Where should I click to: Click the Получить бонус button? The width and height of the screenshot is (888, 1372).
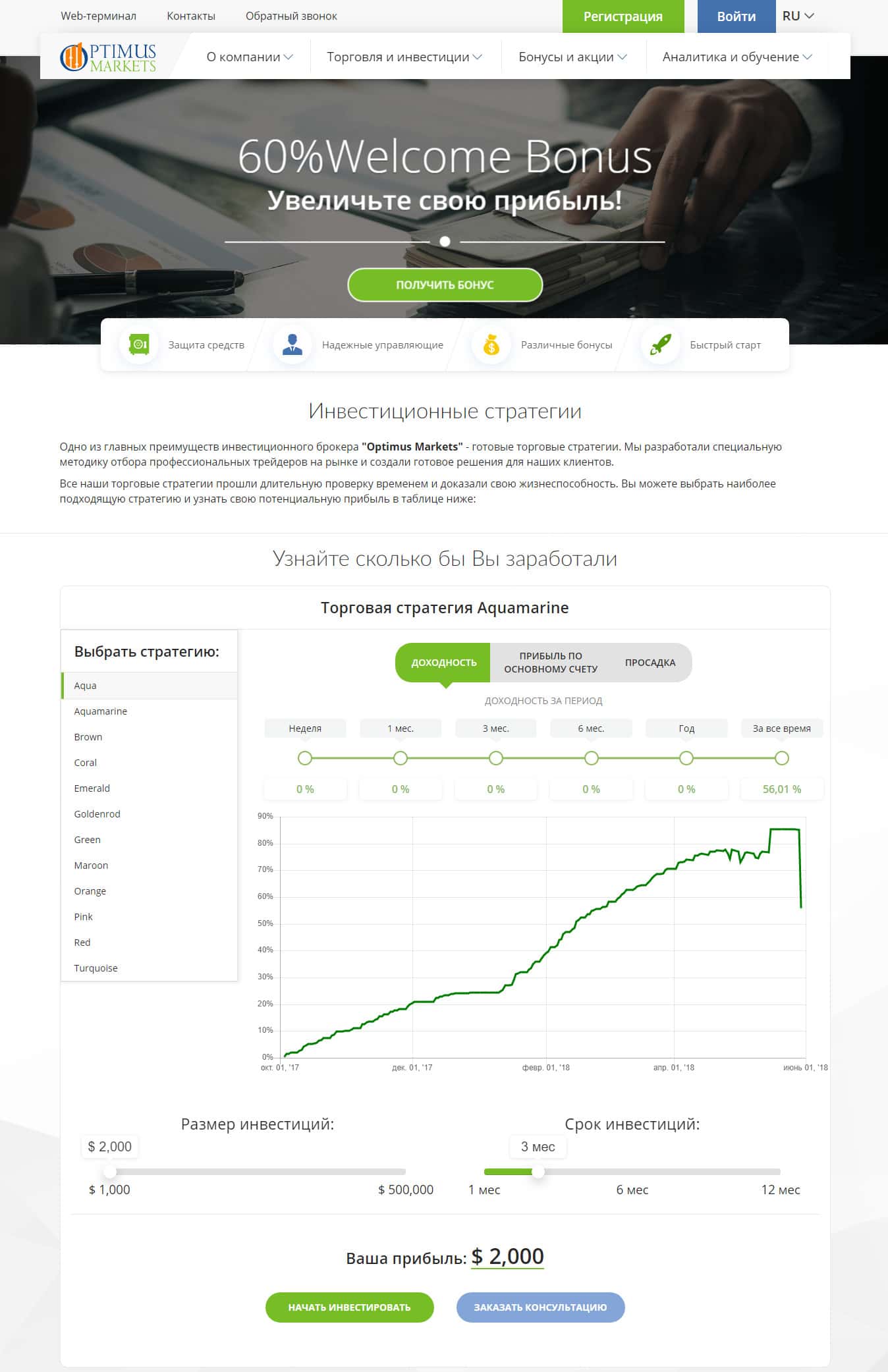[x=445, y=285]
